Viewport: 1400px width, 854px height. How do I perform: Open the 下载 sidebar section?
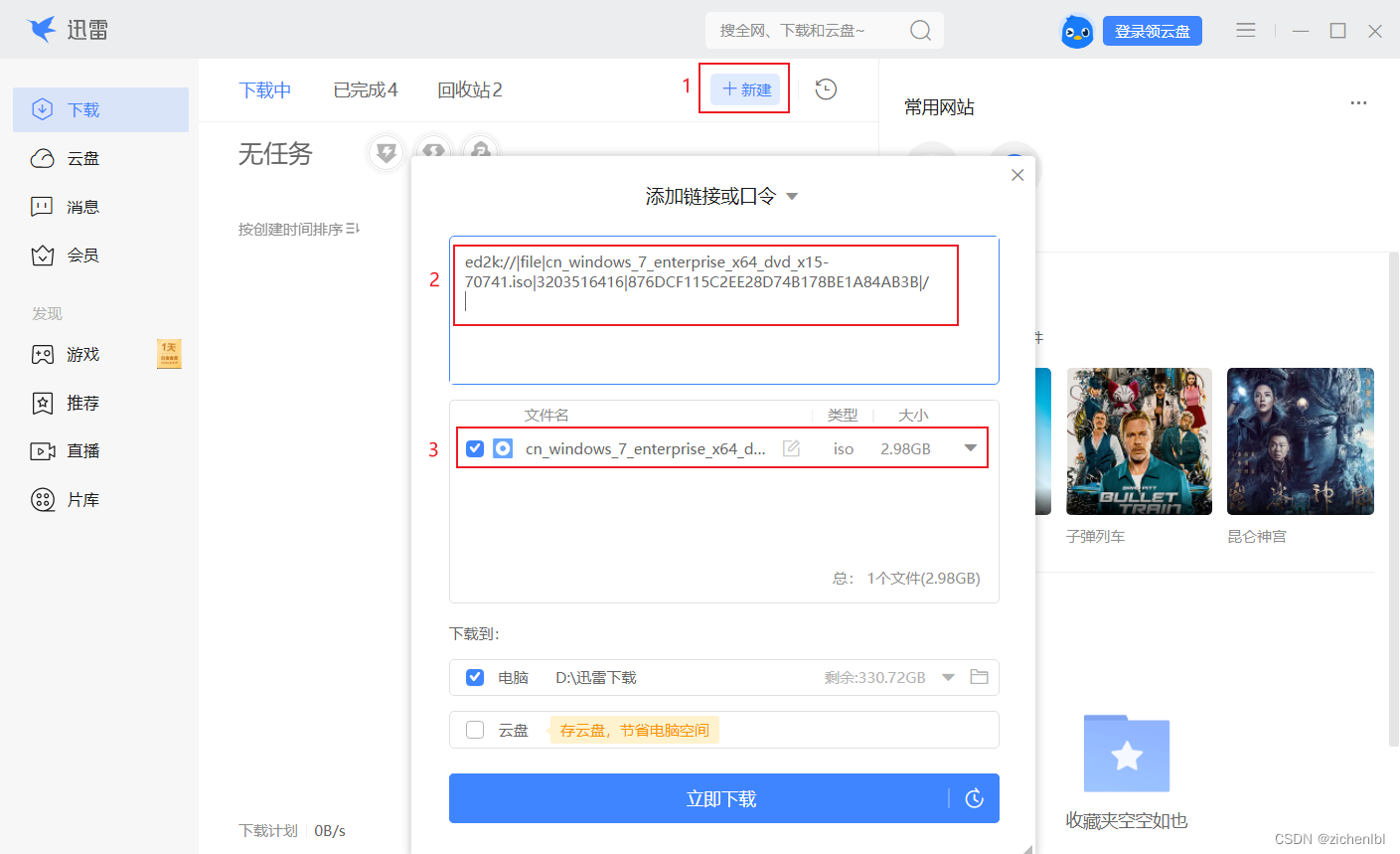(100, 109)
